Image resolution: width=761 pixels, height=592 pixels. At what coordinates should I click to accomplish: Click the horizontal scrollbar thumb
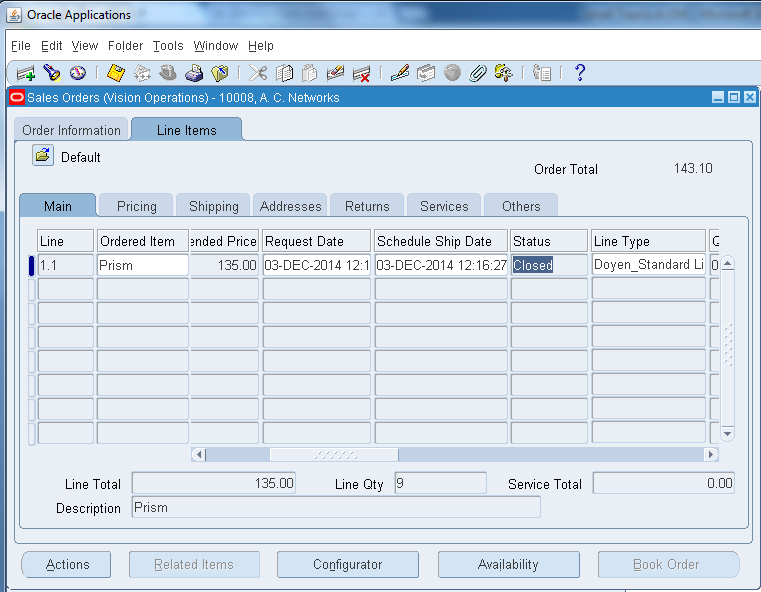coord(334,455)
